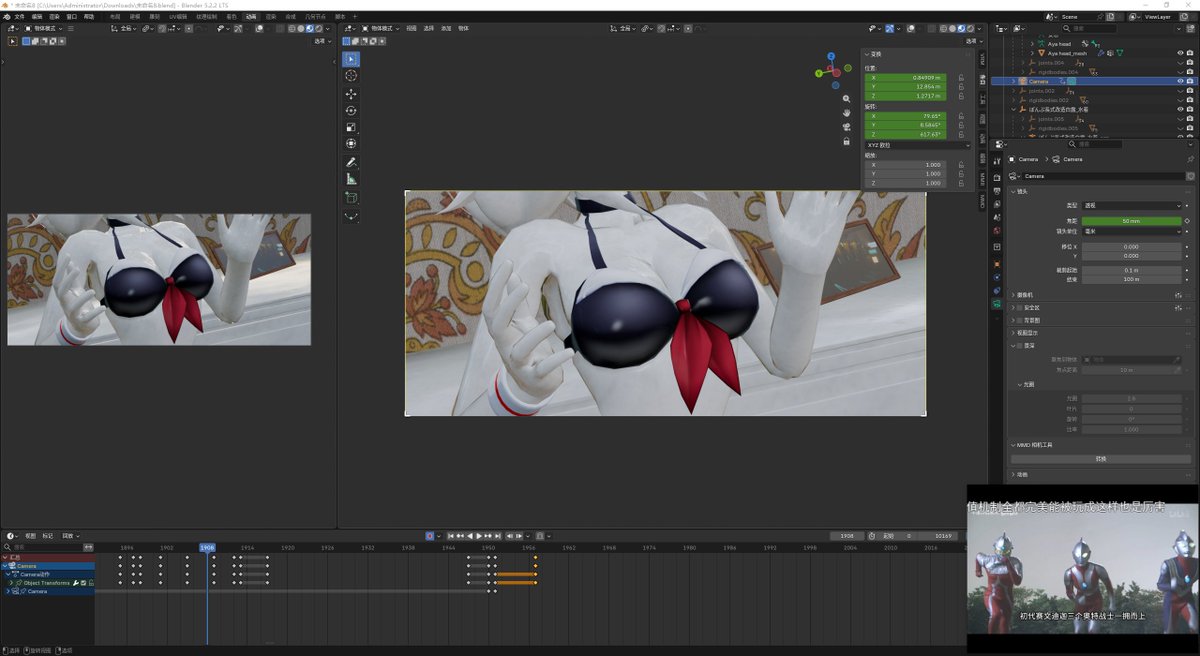Activate the Rotate tool

coord(351,111)
